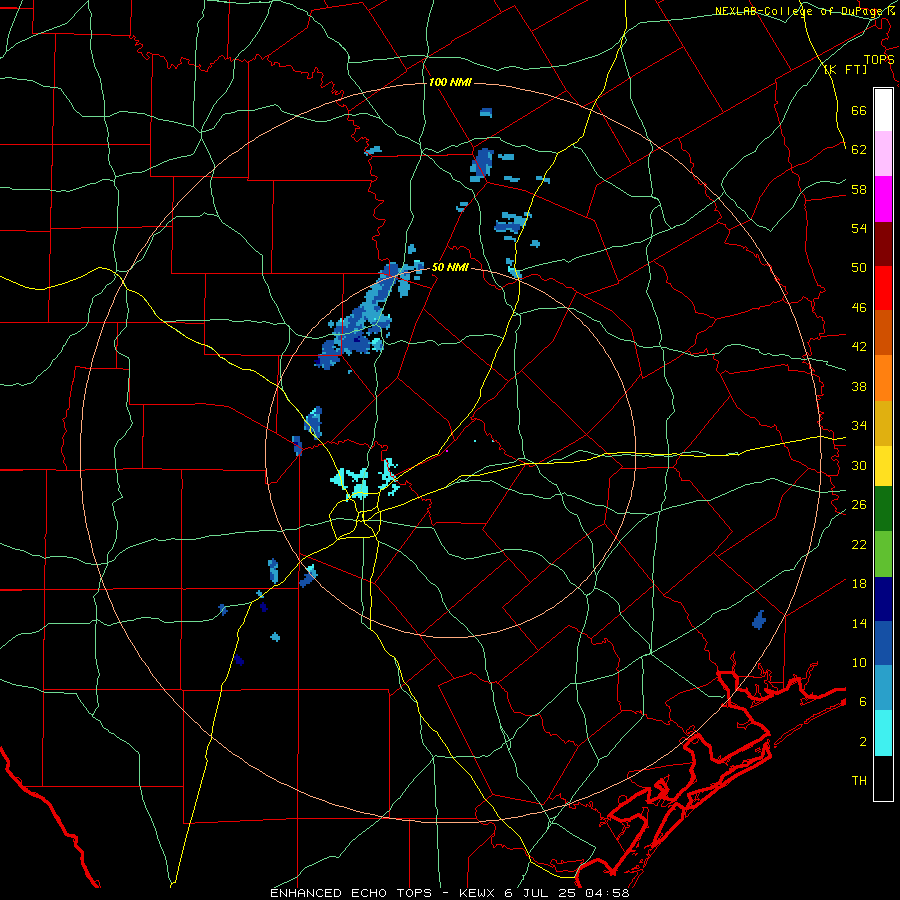Image resolution: width=900 pixels, height=900 pixels.
Task: Click the light green legend swatch
Action: [883, 553]
